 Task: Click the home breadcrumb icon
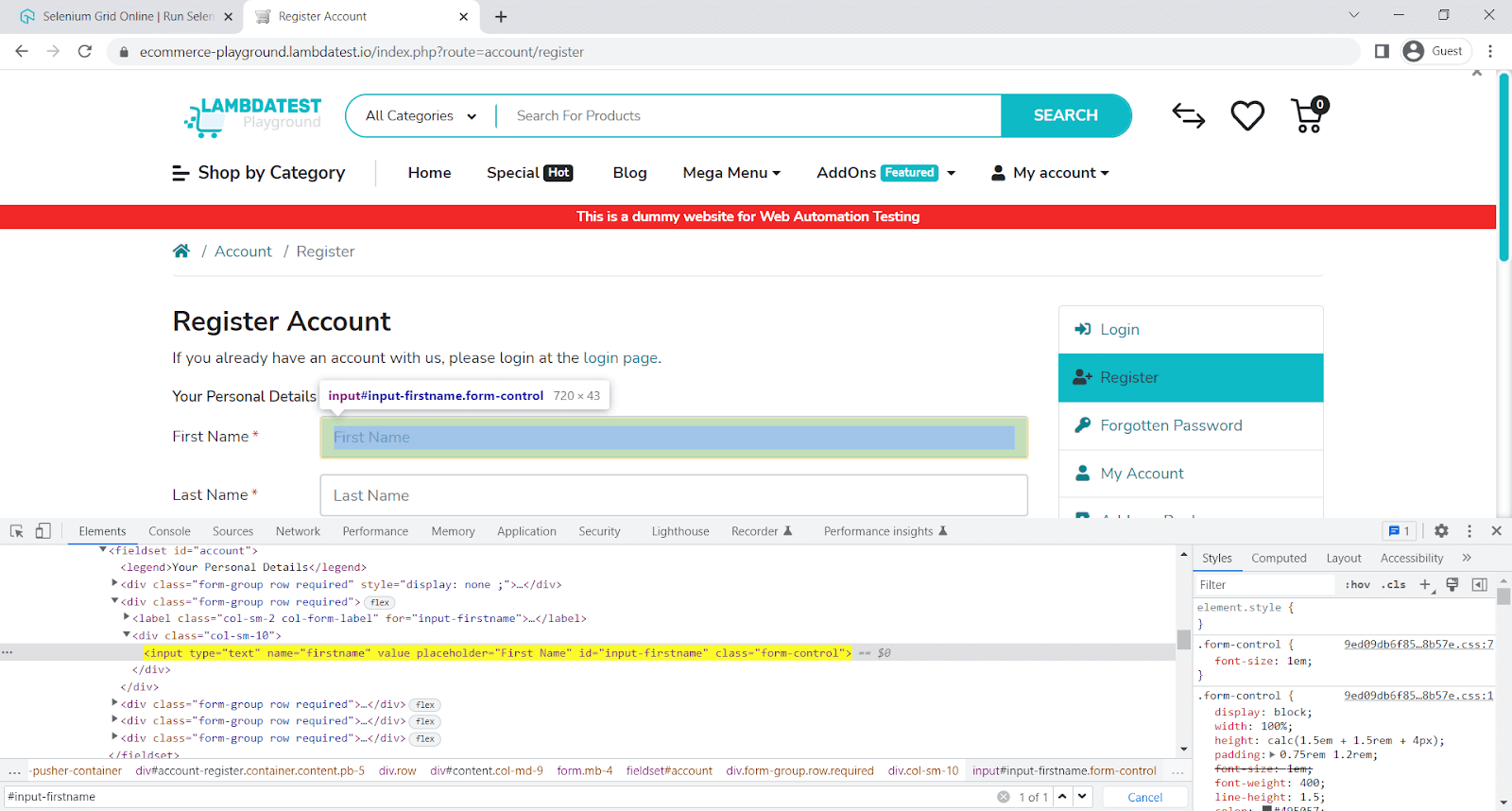[181, 250]
